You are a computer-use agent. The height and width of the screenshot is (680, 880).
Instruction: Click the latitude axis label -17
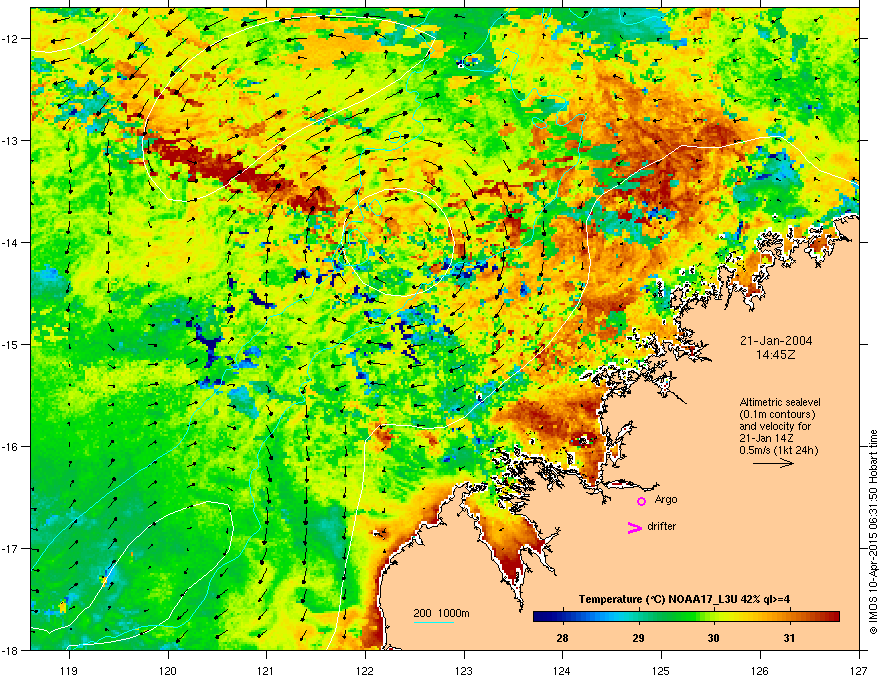tap(11, 549)
